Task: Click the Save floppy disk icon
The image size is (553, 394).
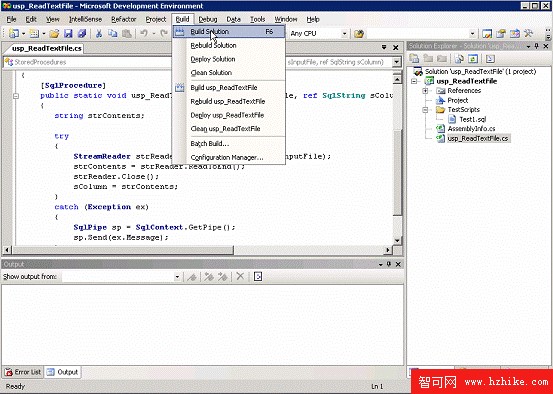Action: 68,34
